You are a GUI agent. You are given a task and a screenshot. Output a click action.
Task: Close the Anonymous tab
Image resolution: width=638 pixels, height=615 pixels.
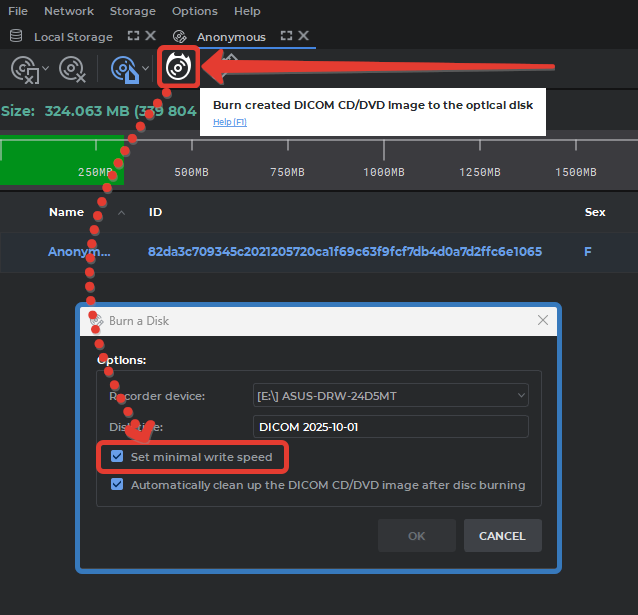coord(304,36)
